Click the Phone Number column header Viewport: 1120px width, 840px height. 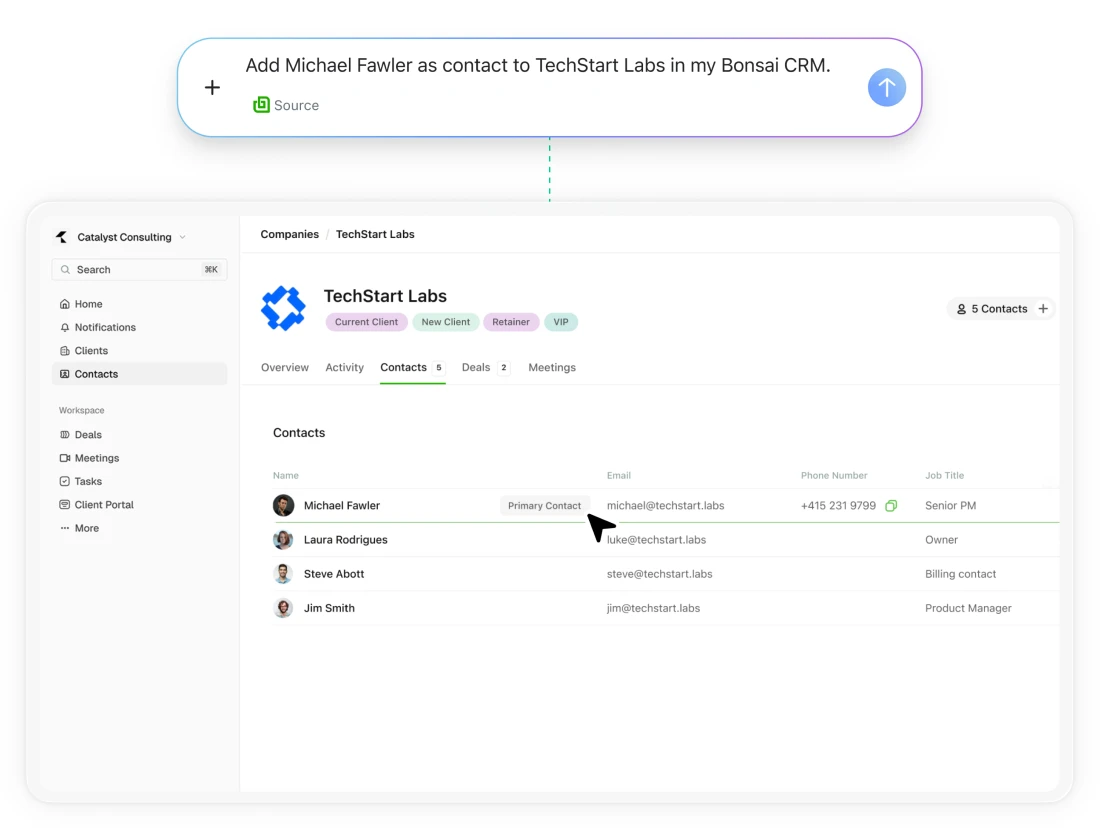834,476
